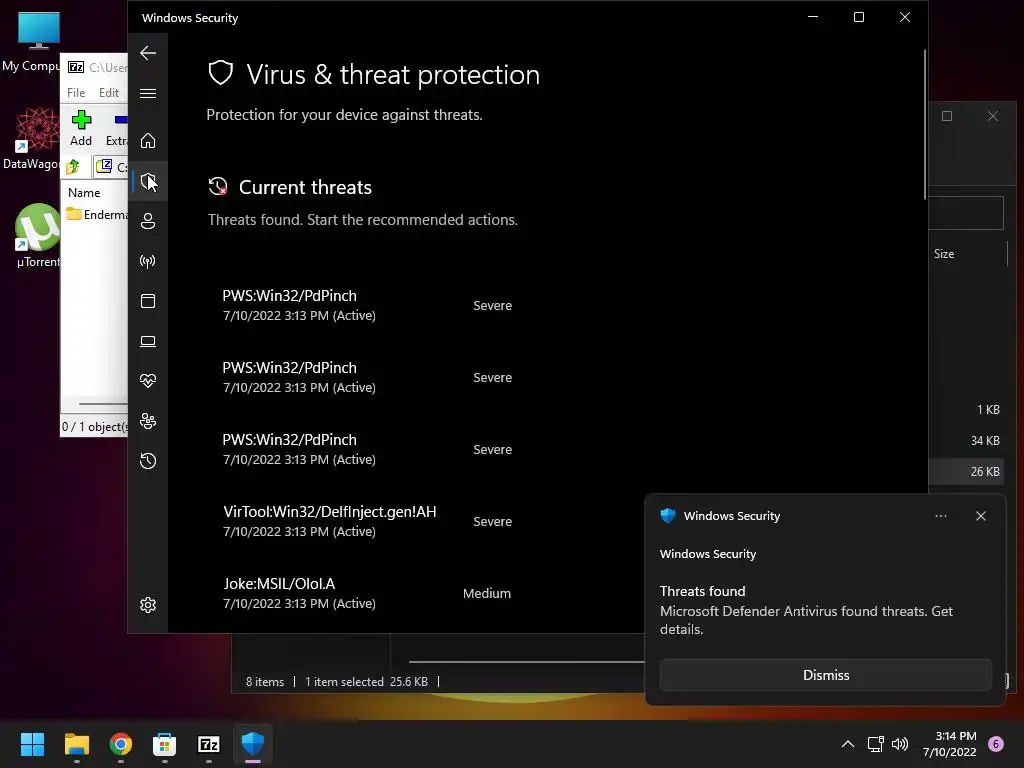The image size is (1024, 768).
Task: Go up one folder in 7-Zip
Action: pos(73,167)
